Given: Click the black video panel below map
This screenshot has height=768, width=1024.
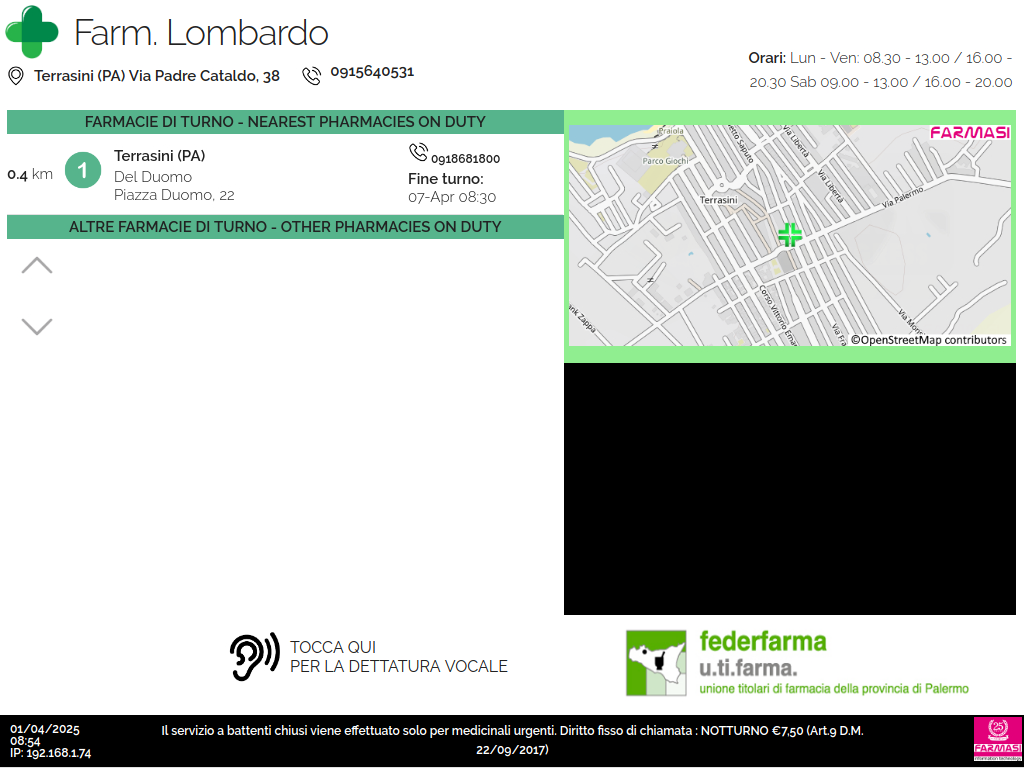Looking at the screenshot, I should [793, 489].
